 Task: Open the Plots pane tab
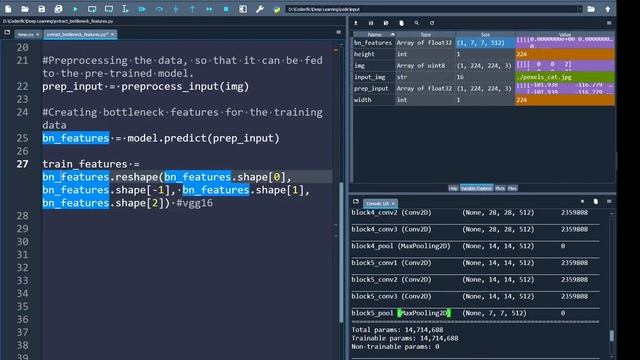pyautogui.click(x=500, y=188)
